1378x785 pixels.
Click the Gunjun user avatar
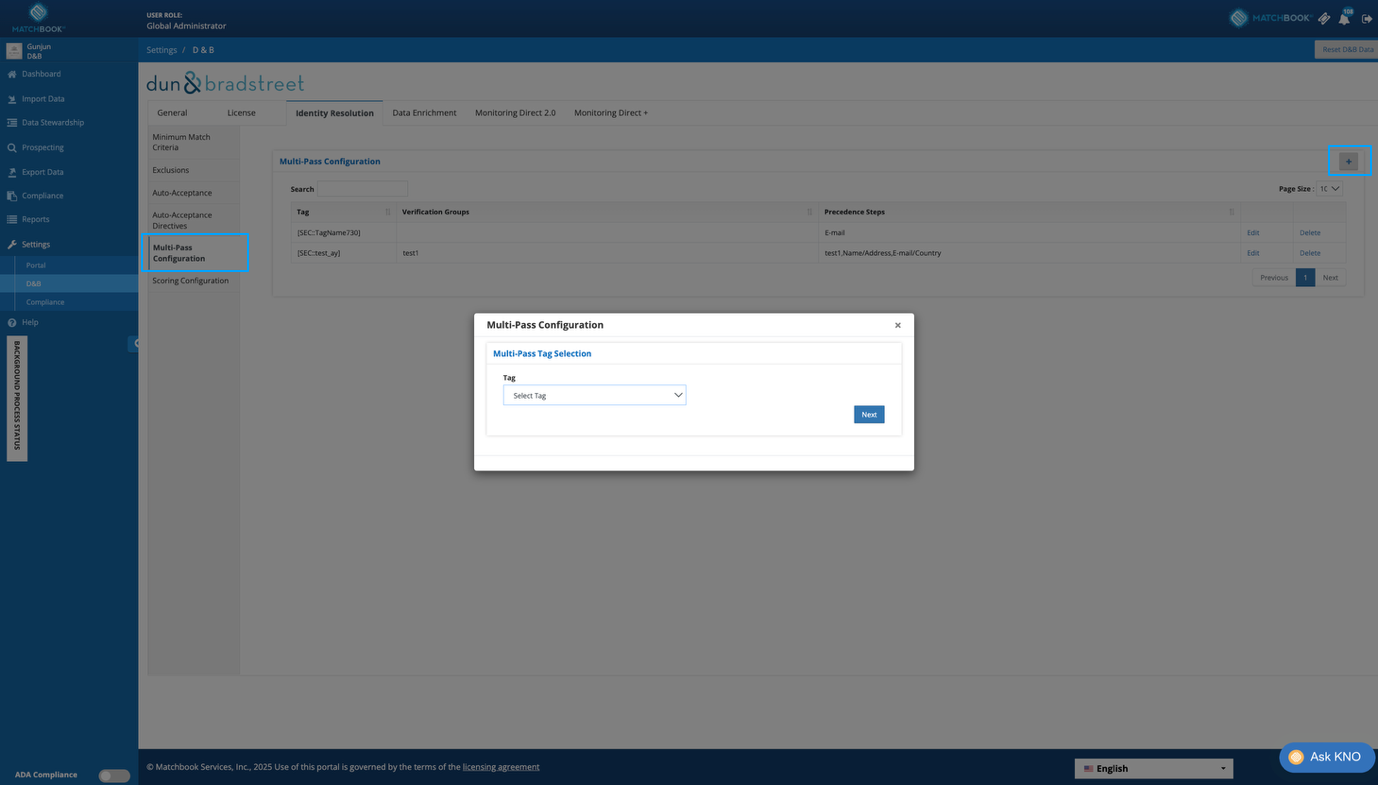click(14, 51)
